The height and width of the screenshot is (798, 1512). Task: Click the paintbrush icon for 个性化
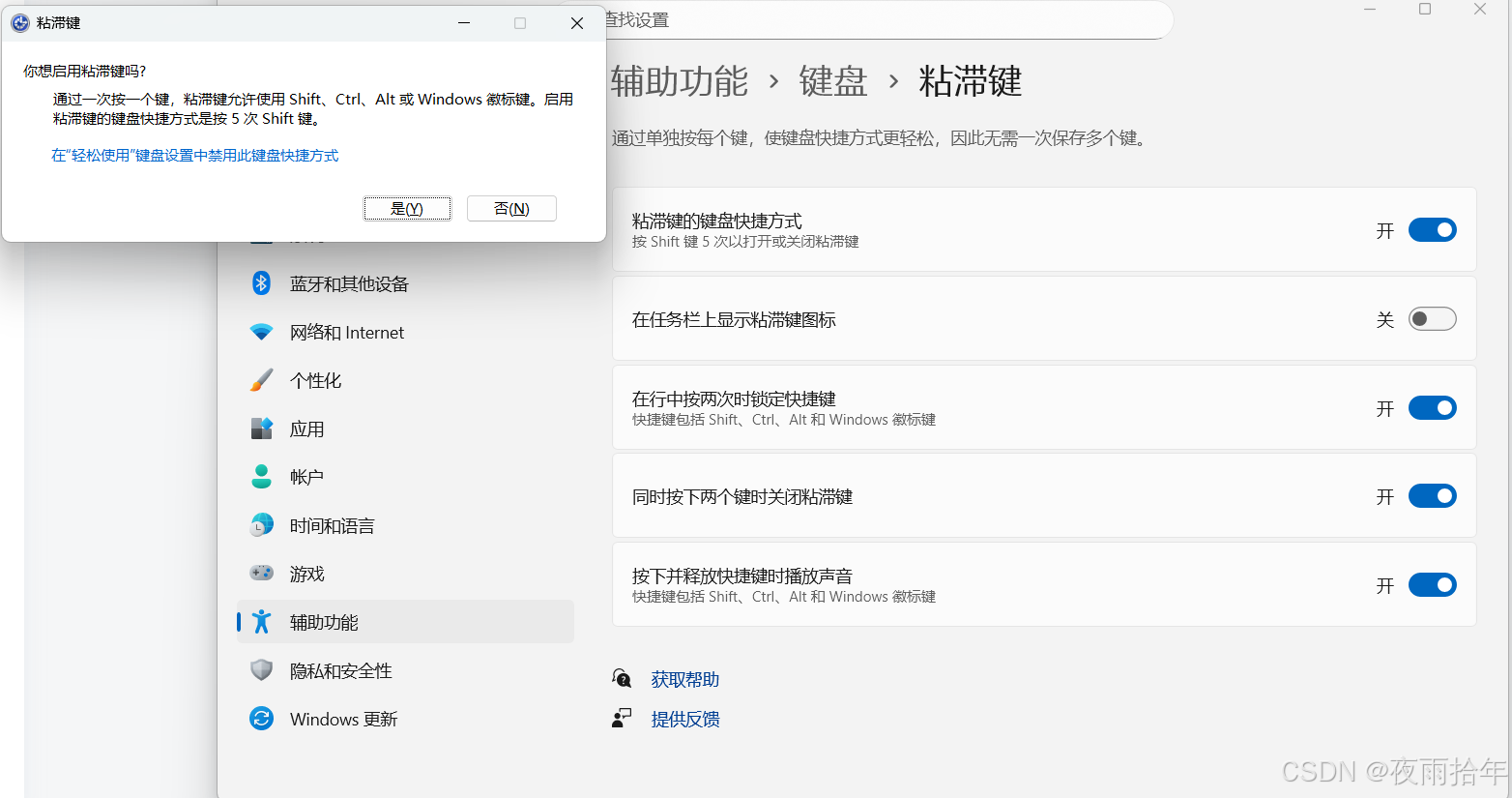point(261,380)
